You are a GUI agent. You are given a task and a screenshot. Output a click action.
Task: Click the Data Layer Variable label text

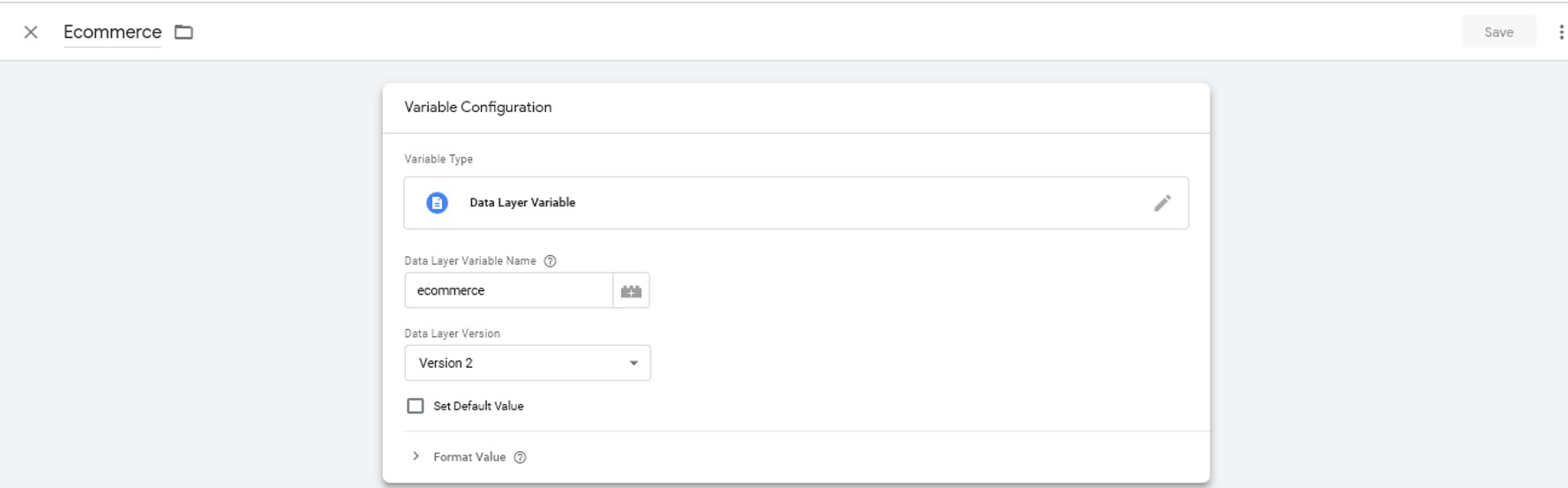[522, 203]
